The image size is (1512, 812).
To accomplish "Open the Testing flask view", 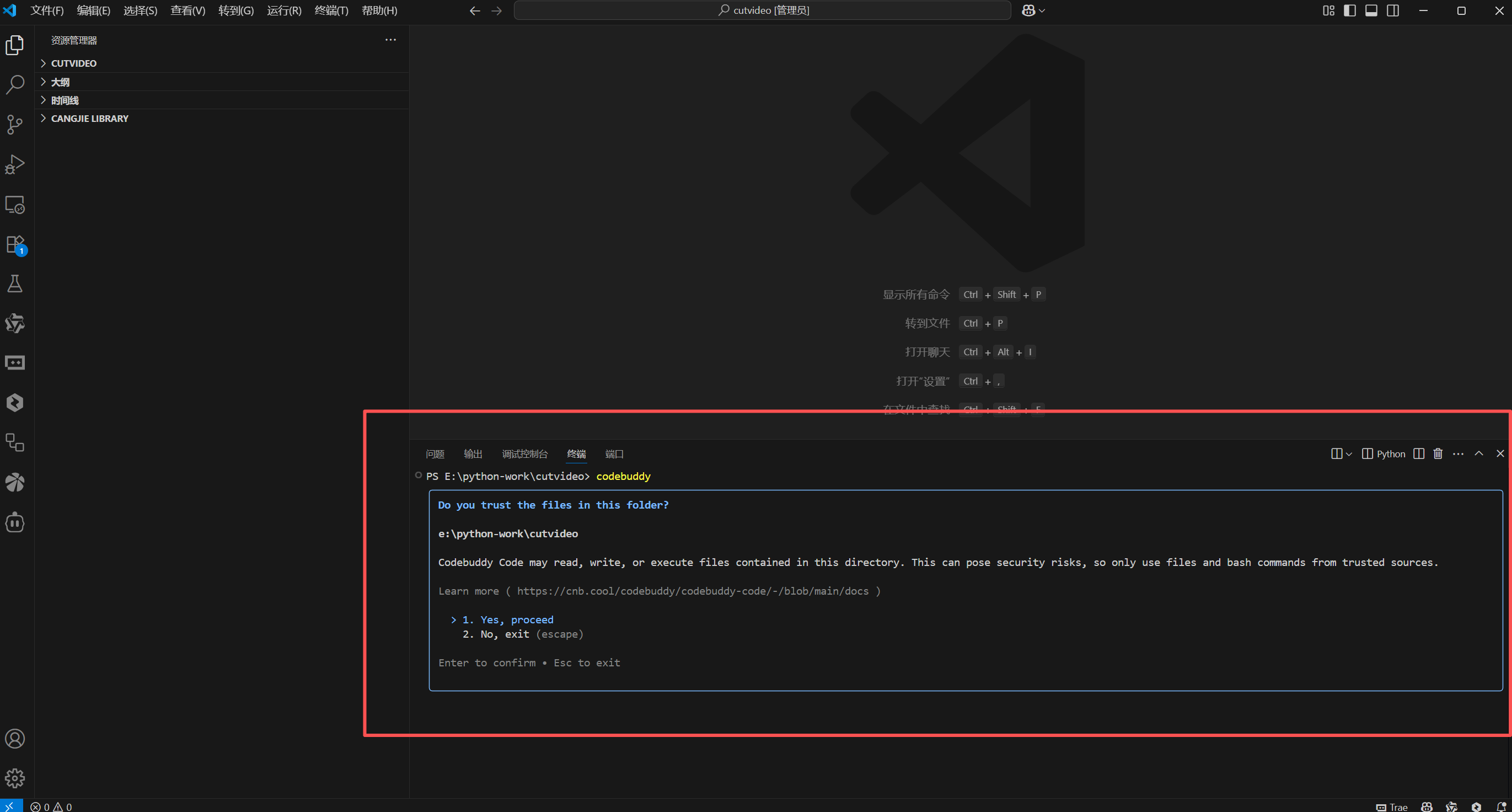I will click(15, 284).
